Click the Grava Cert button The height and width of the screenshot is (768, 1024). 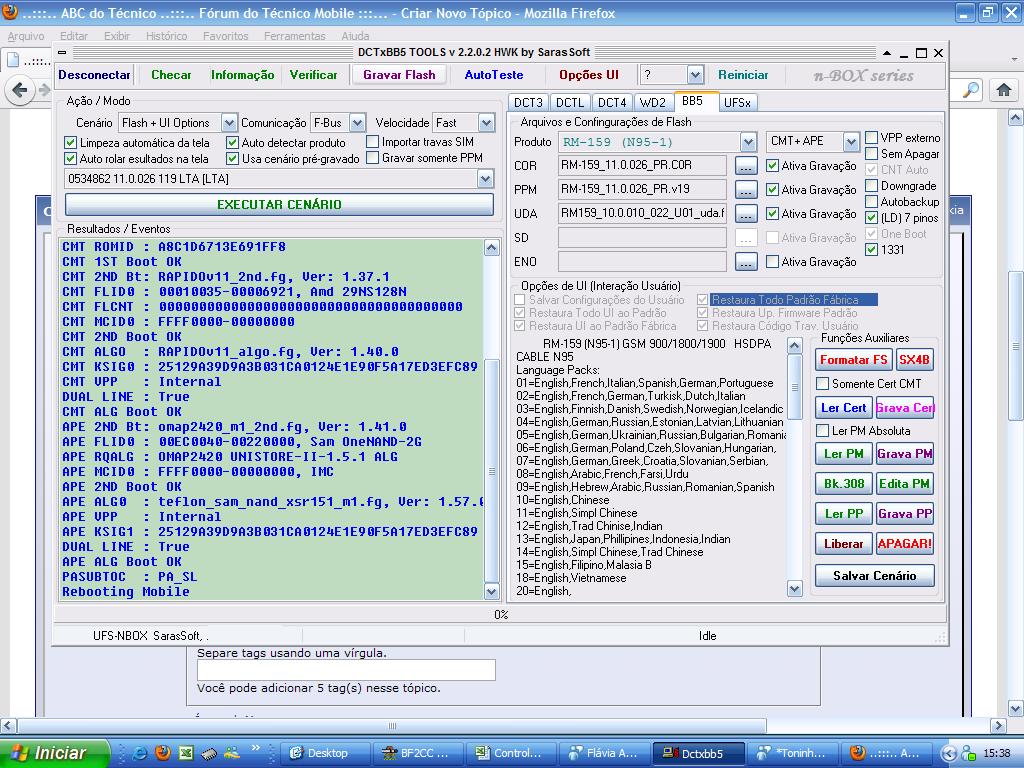coord(904,408)
